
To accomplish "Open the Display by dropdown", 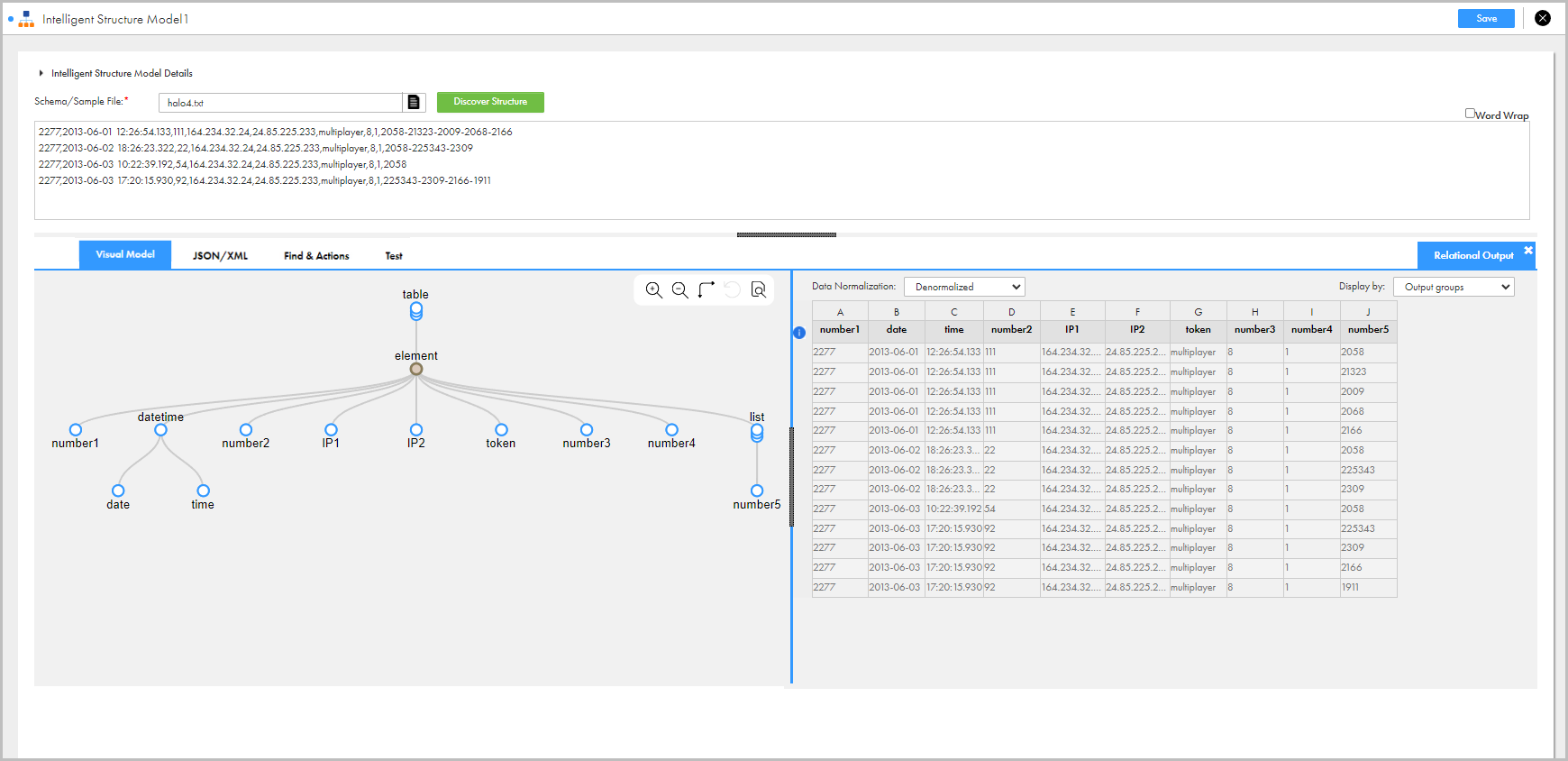I will [x=1454, y=287].
